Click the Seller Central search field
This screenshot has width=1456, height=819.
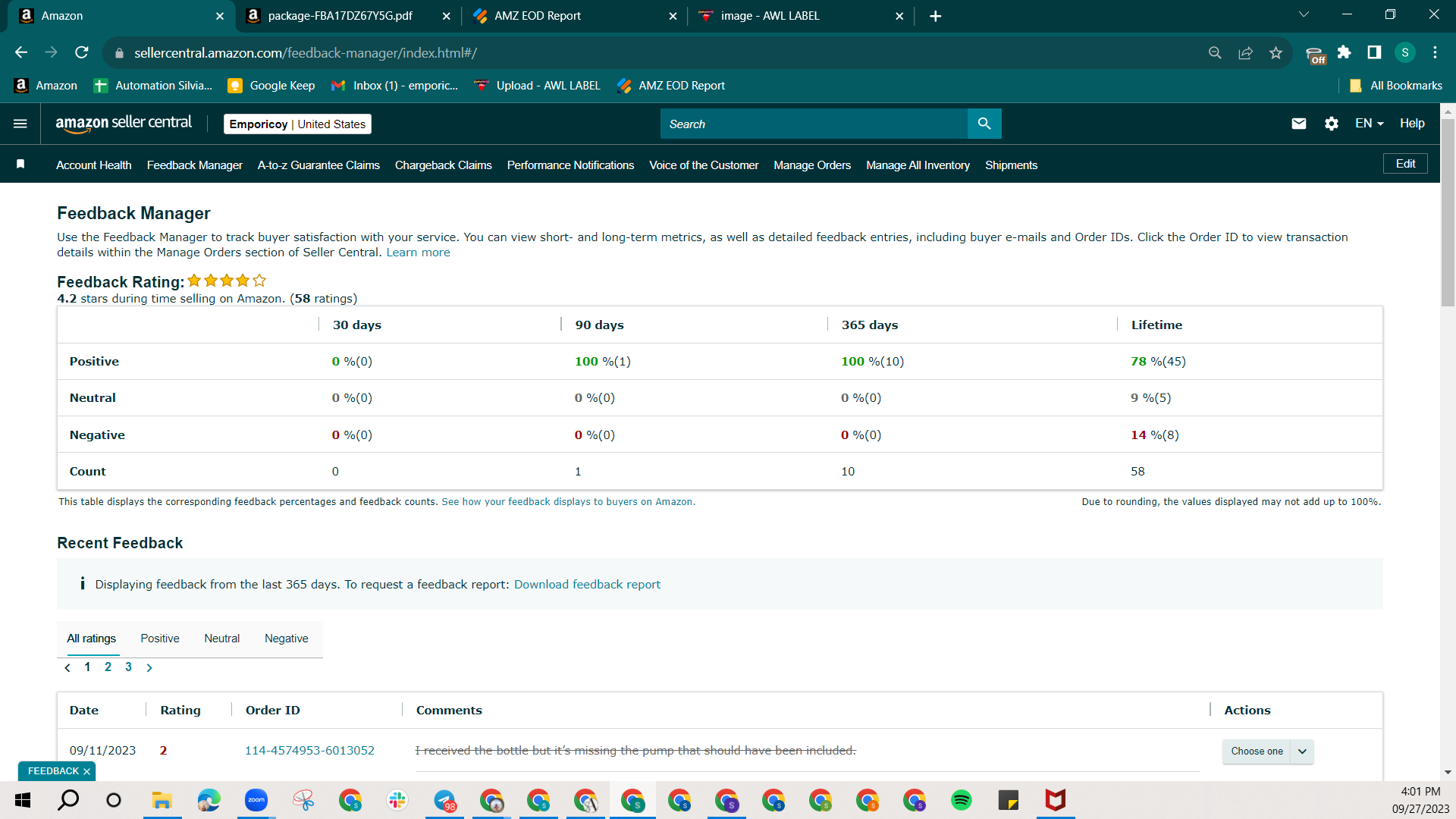[814, 124]
